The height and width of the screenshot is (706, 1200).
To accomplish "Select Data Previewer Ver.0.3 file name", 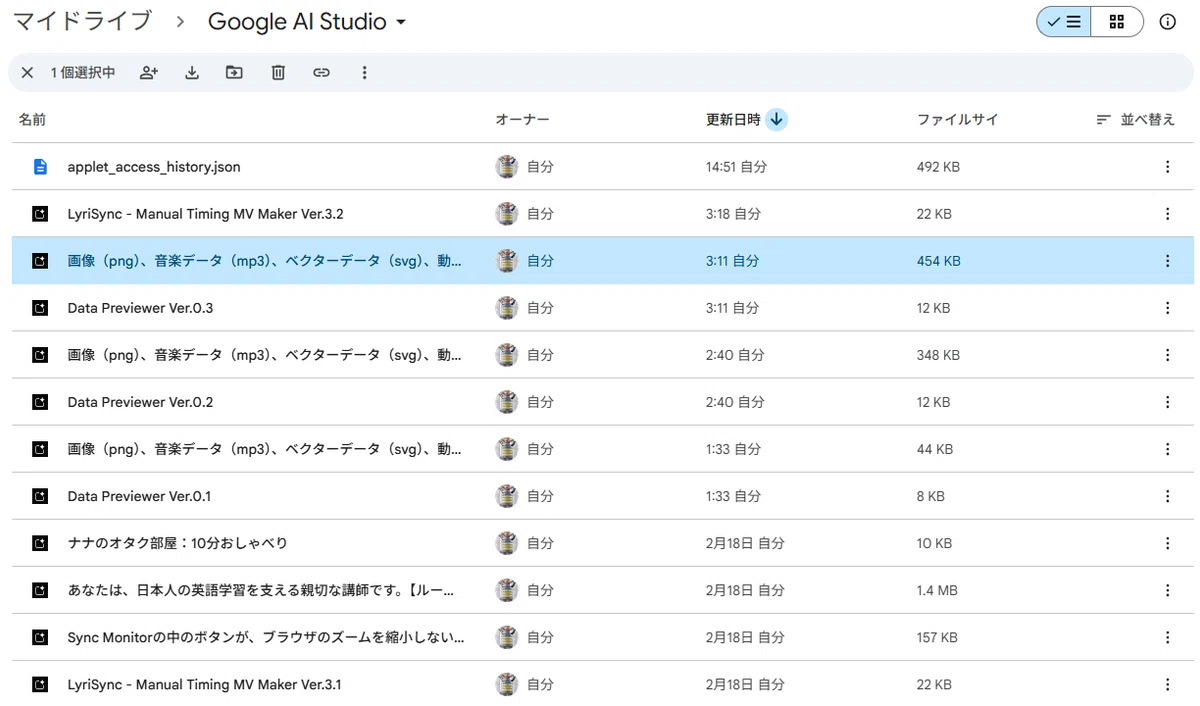I will point(140,308).
